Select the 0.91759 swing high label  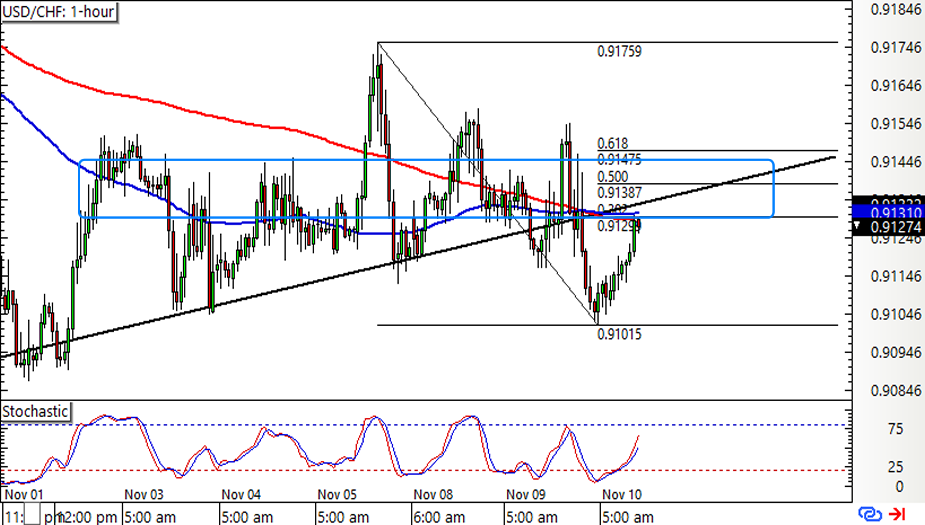(619, 52)
